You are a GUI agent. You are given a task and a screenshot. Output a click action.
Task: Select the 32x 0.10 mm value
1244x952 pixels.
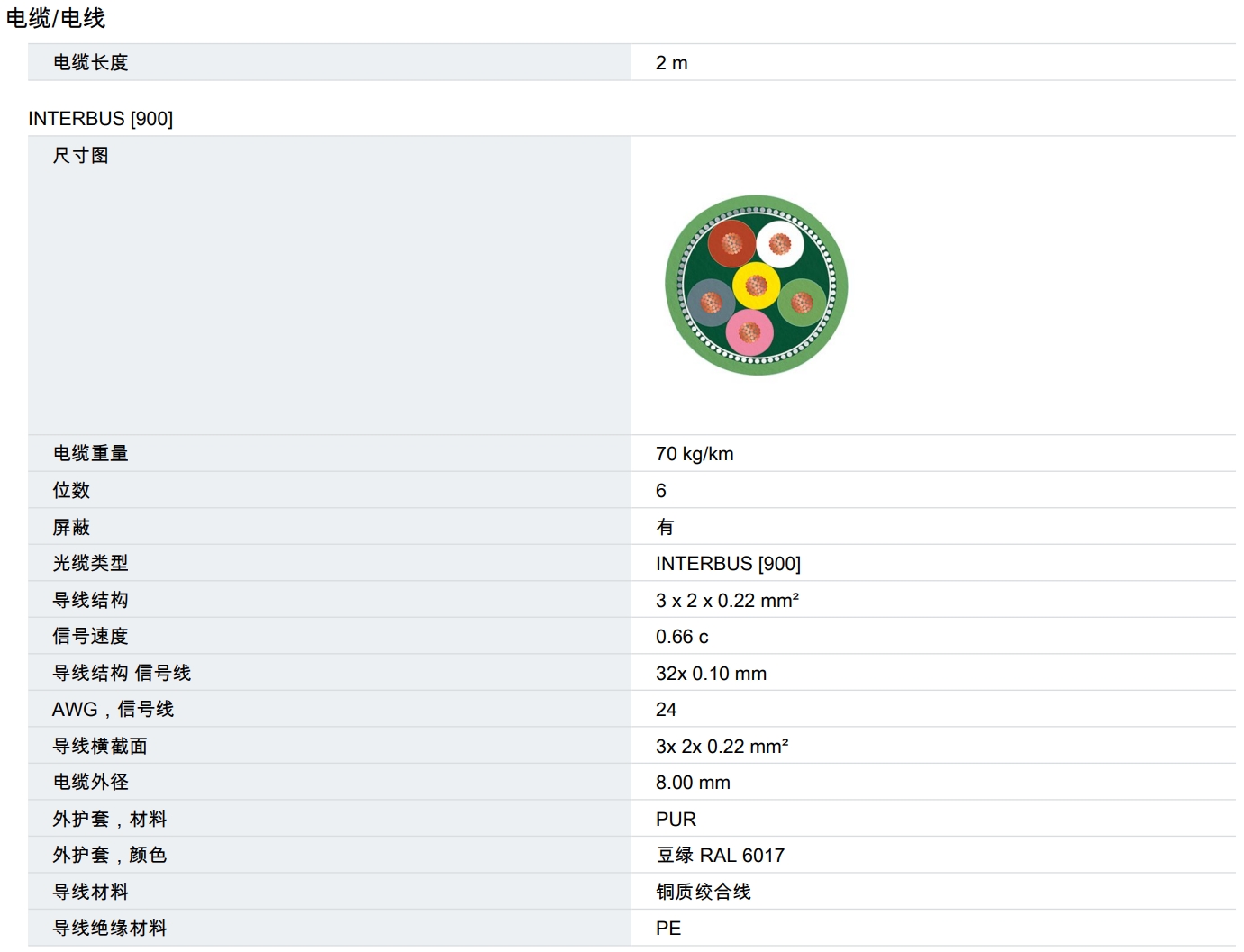tap(710, 674)
